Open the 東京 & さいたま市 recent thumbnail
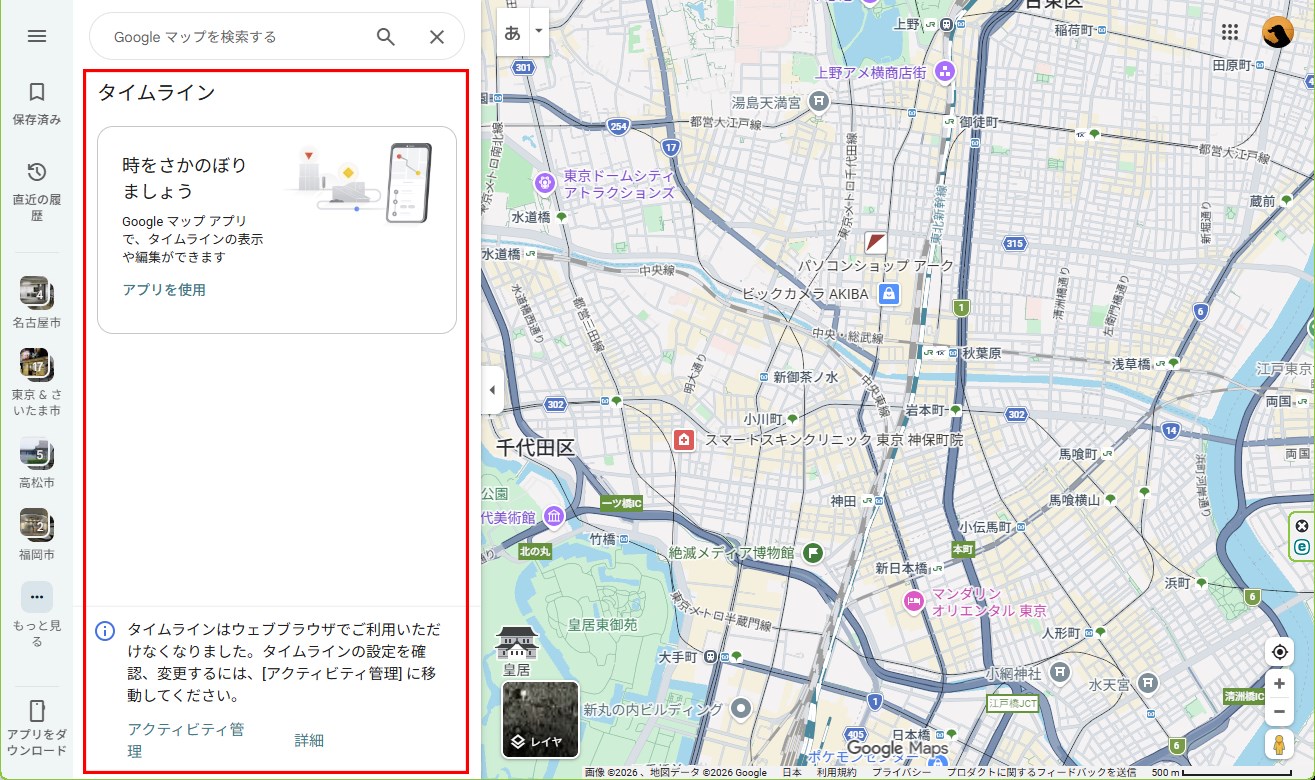 (36, 365)
